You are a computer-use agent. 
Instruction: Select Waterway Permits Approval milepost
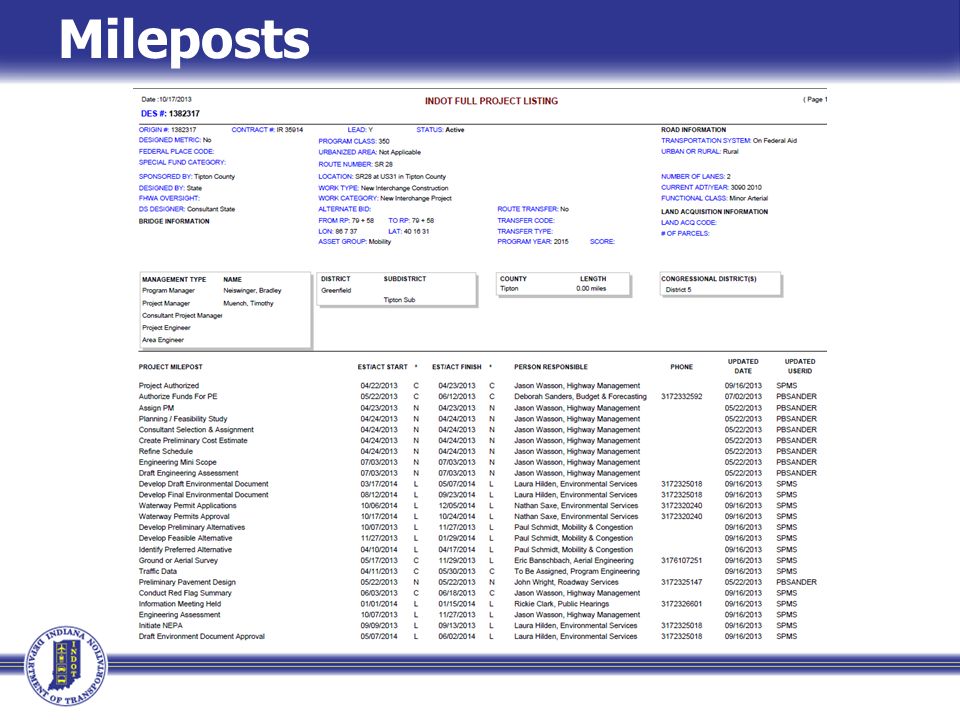click(184, 516)
